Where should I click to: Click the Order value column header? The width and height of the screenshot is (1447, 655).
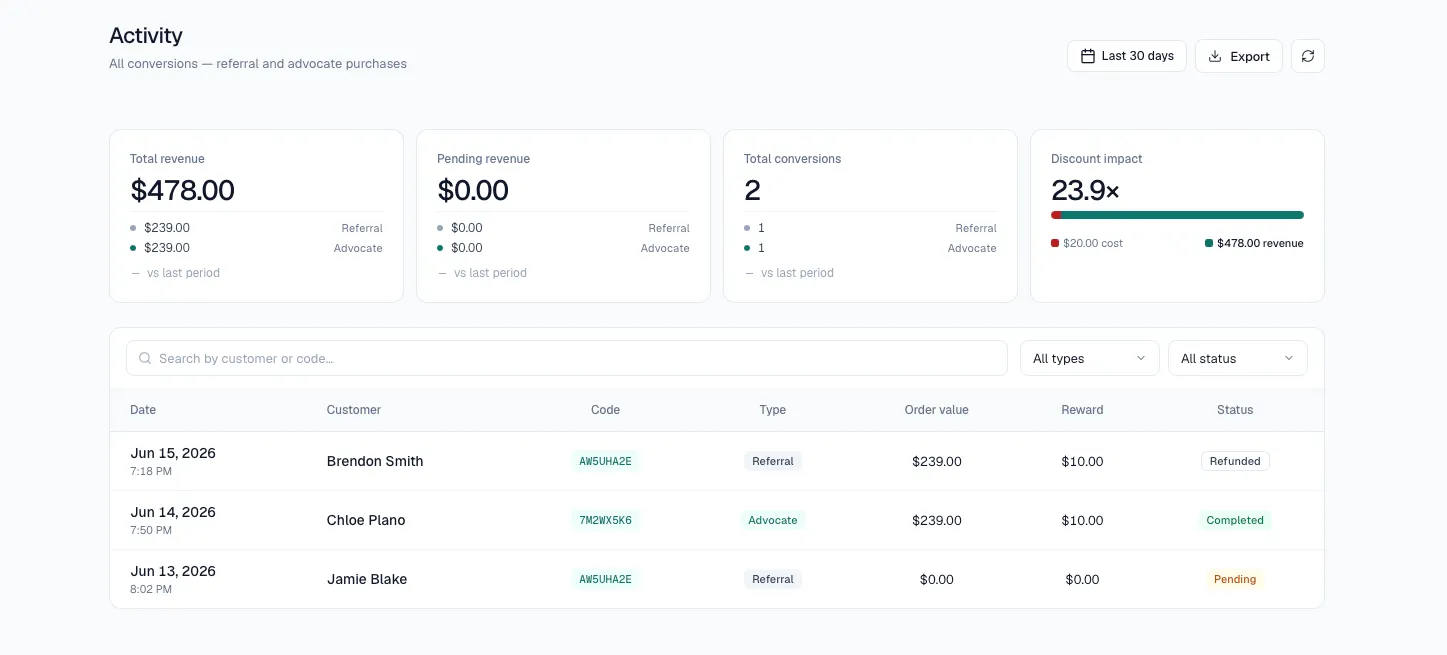(937, 410)
